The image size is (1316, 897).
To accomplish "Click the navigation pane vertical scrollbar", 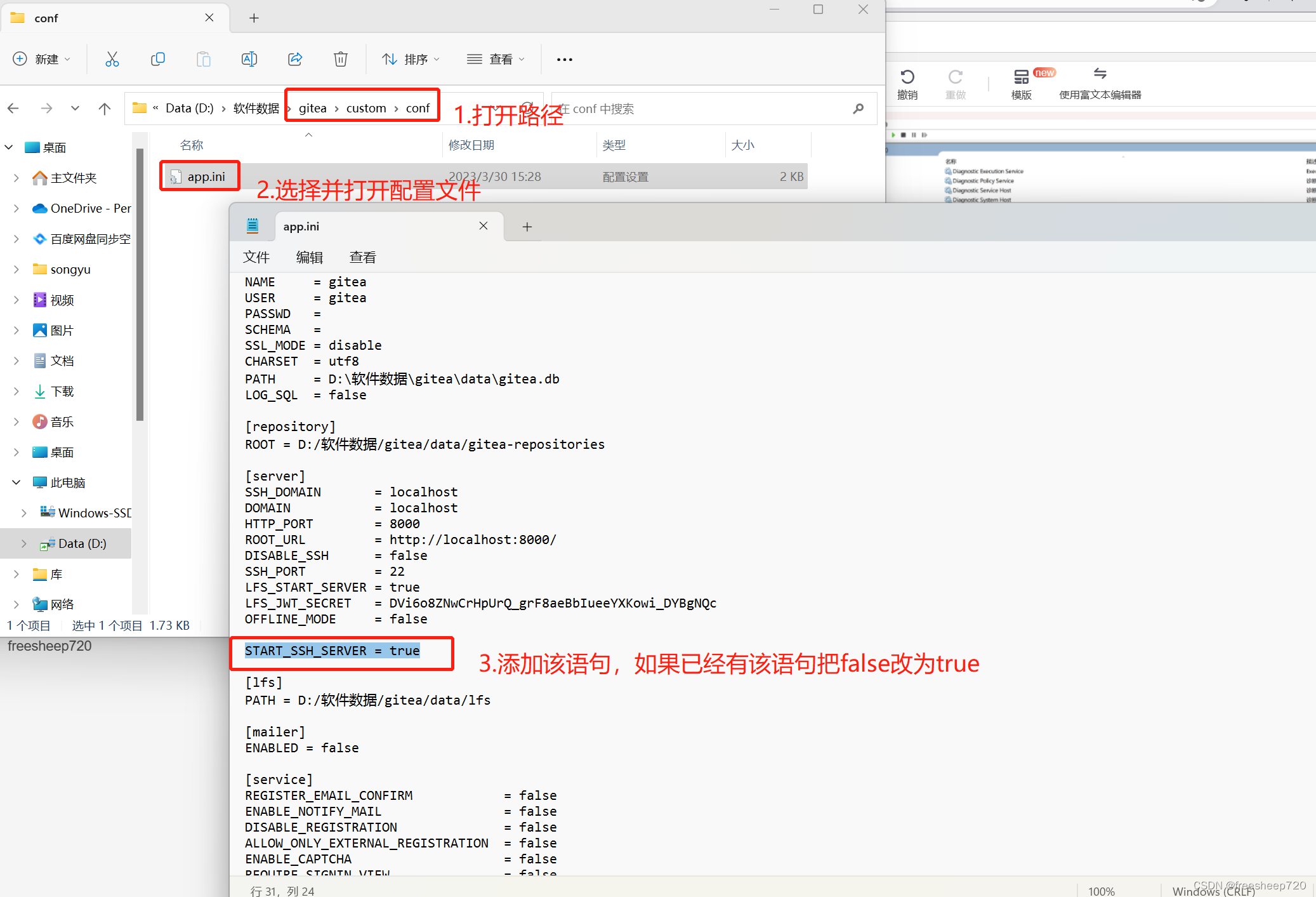I will tap(140, 284).
